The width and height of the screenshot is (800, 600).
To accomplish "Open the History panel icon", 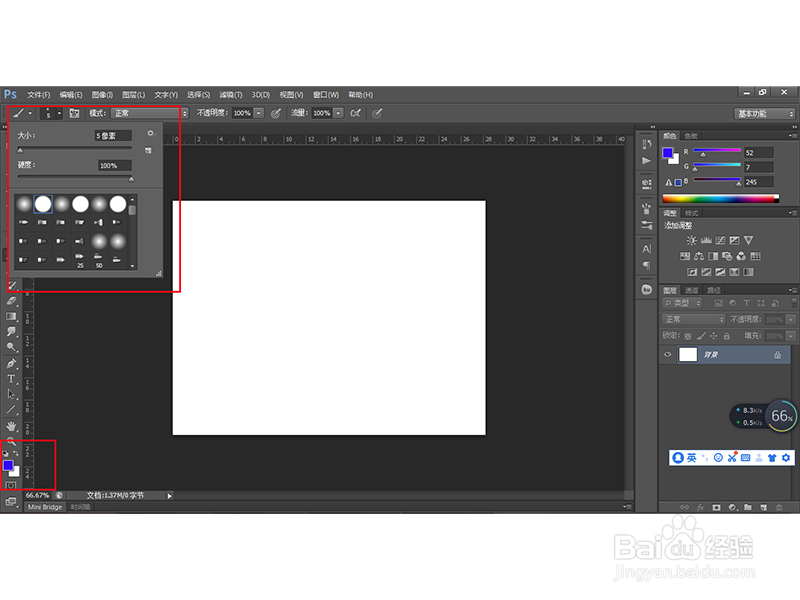I will [x=646, y=144].
